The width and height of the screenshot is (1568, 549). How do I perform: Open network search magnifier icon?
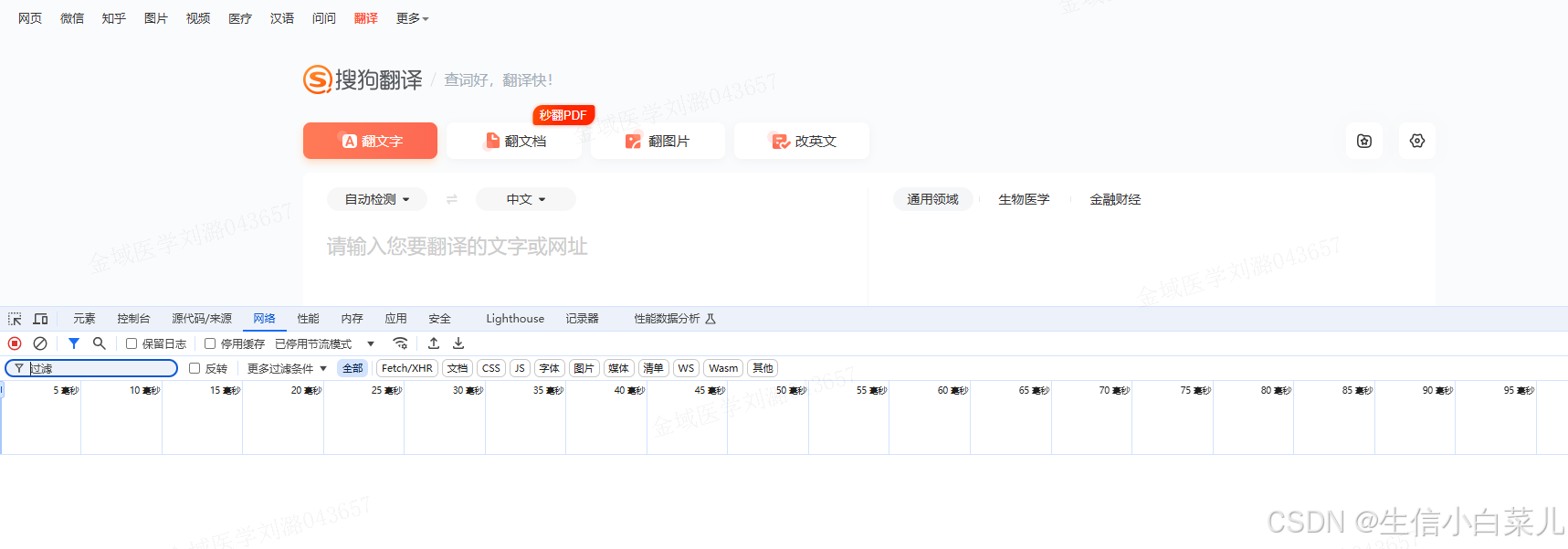[100, 343]
